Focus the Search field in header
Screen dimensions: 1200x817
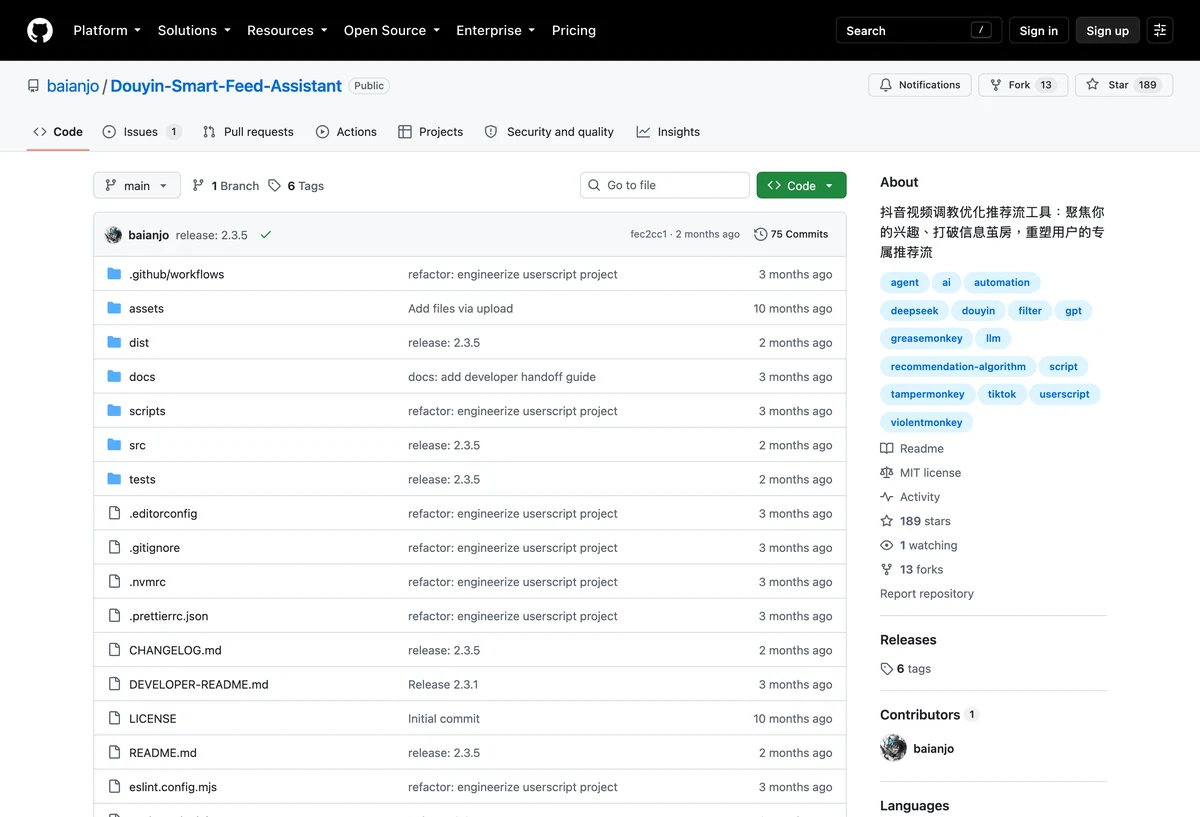(x=919, y=30)
